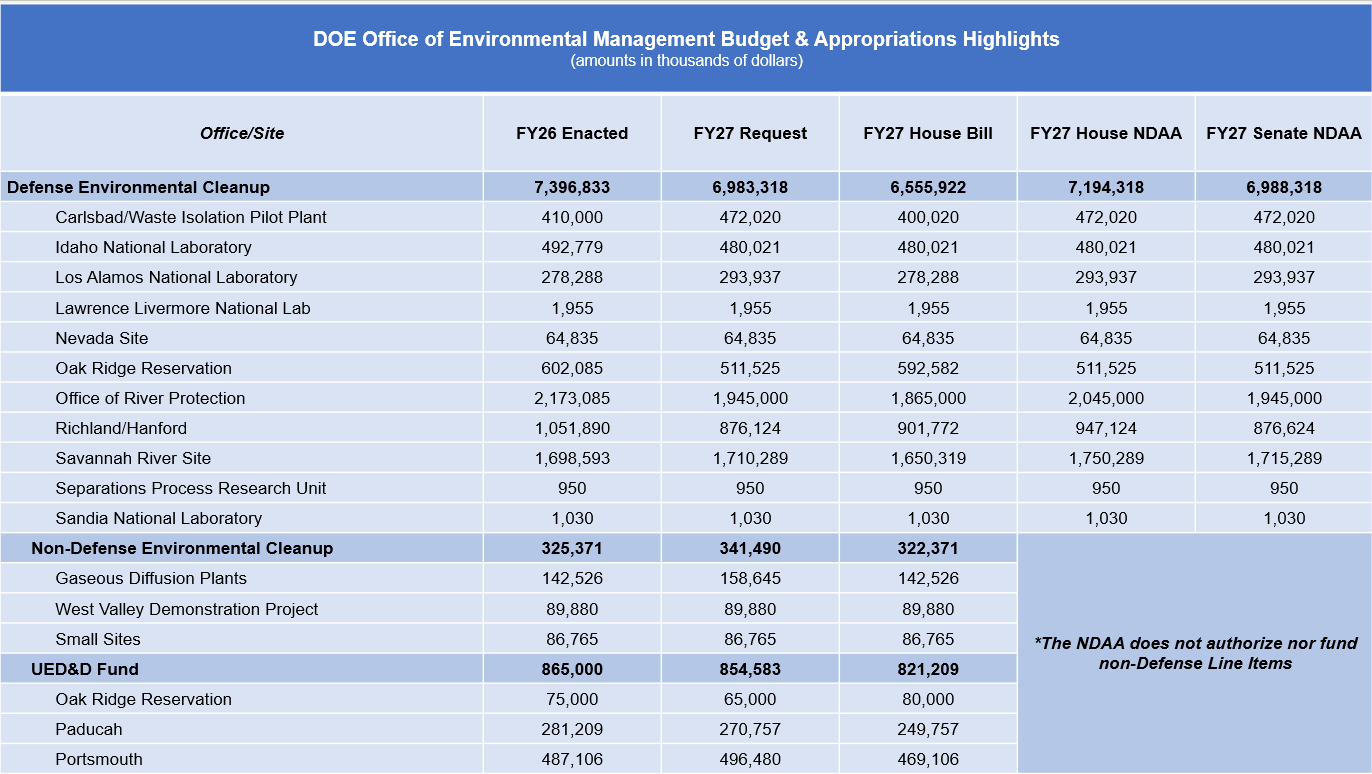
Task: Click the Defense section's 'Oak Ridge Reservation' label
Action: 143,368
